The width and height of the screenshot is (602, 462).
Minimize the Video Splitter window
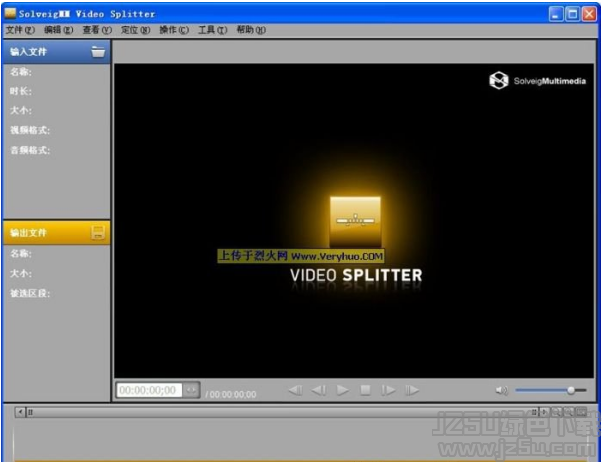(556, 14)
